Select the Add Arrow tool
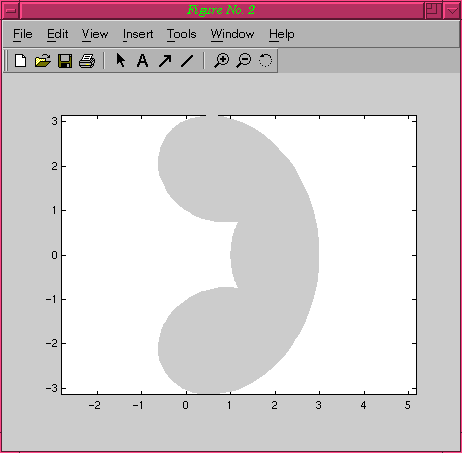 click(x=165, y=61)
